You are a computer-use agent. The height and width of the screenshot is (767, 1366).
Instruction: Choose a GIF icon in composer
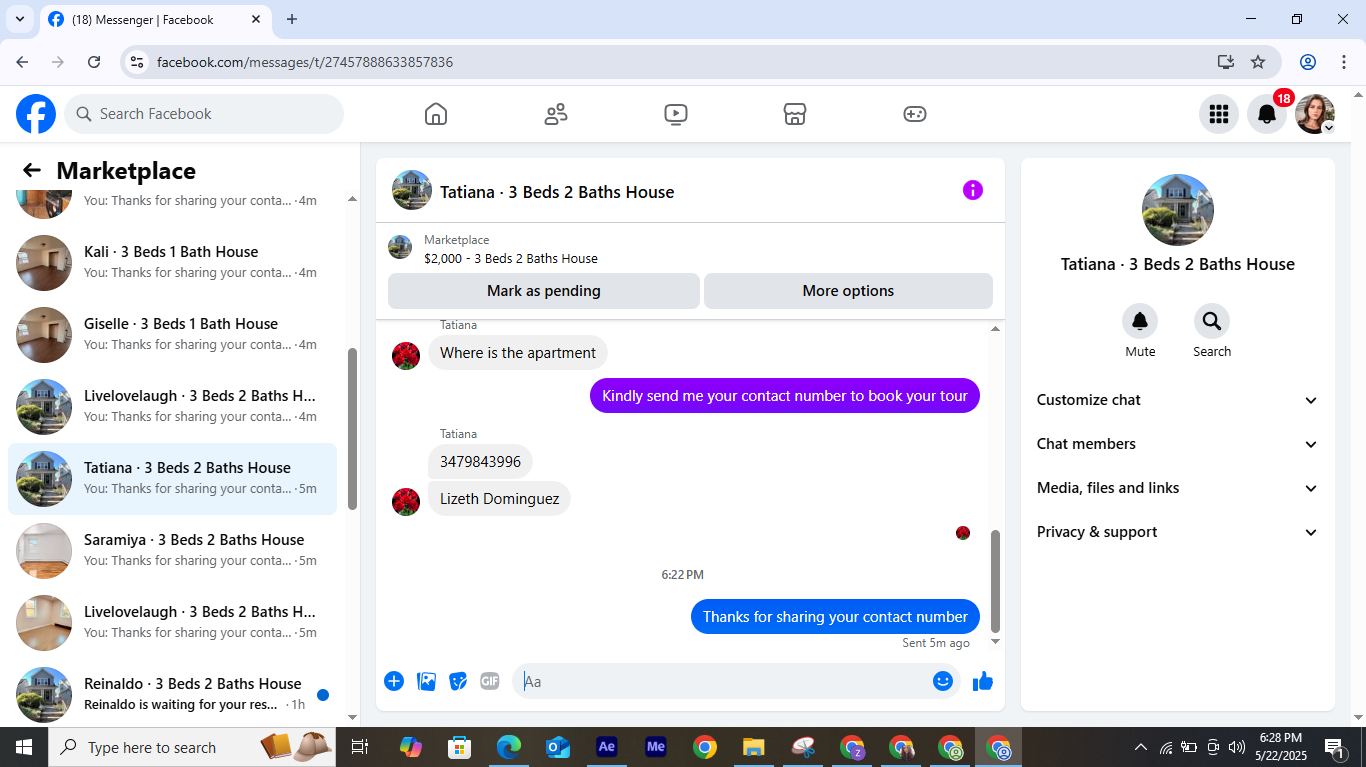click(490, 681)
